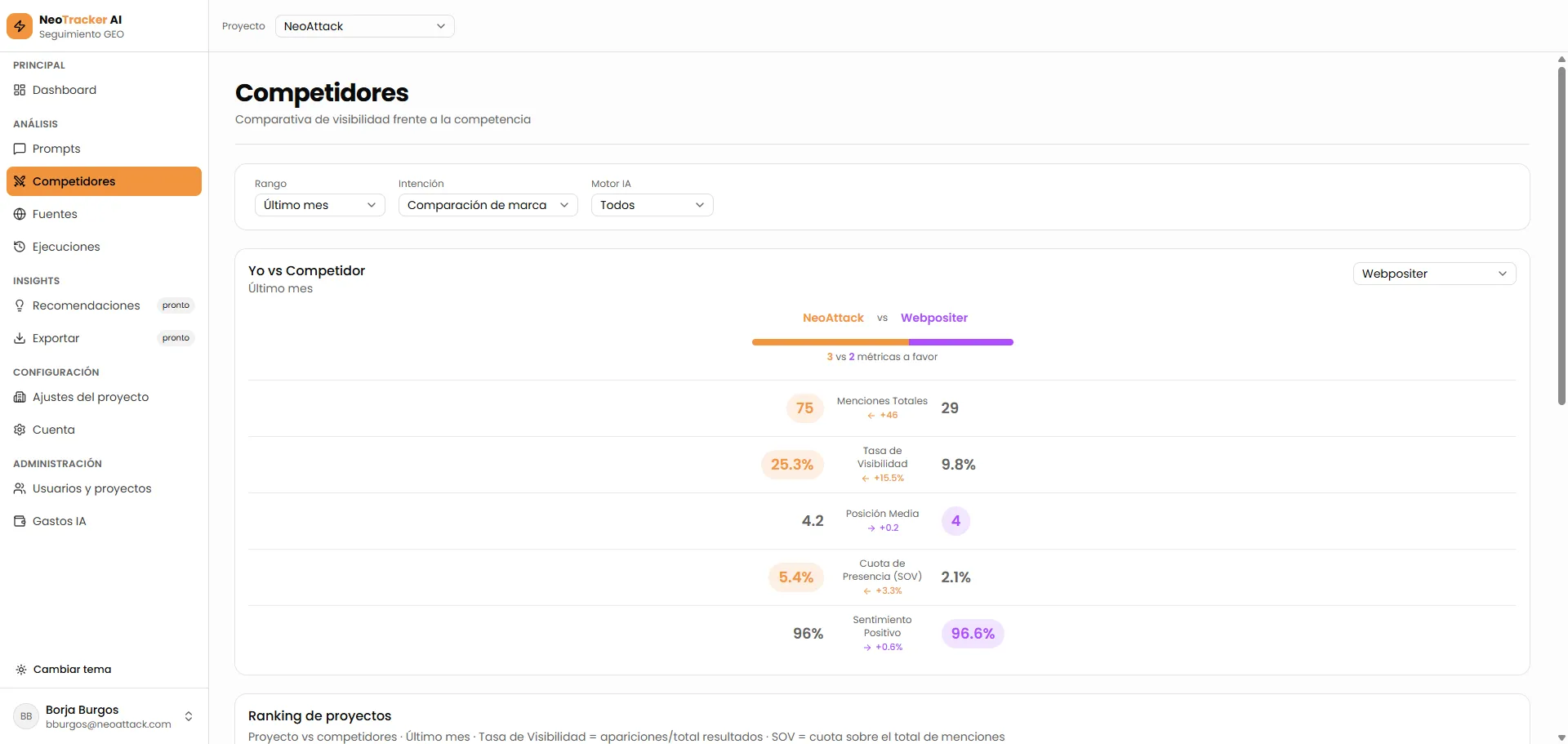Open the Intención Comparación de marca dropdown
Viewport: 1568px width, 744px height.
tap(488, 205)
